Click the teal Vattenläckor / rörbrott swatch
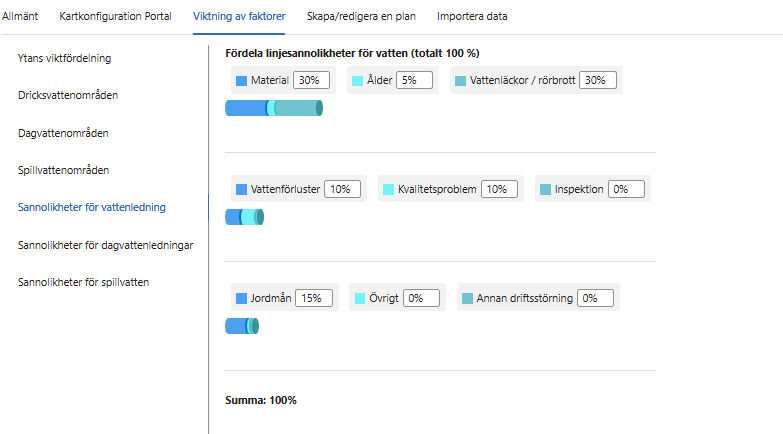 (459, 80)
